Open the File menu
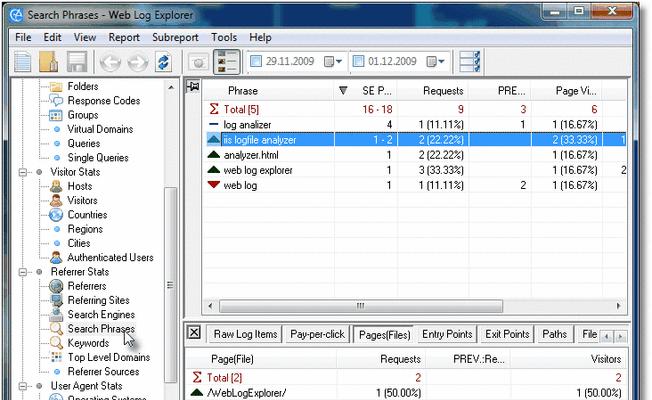This screenshot has width=652, height=400. pos(23,37)
